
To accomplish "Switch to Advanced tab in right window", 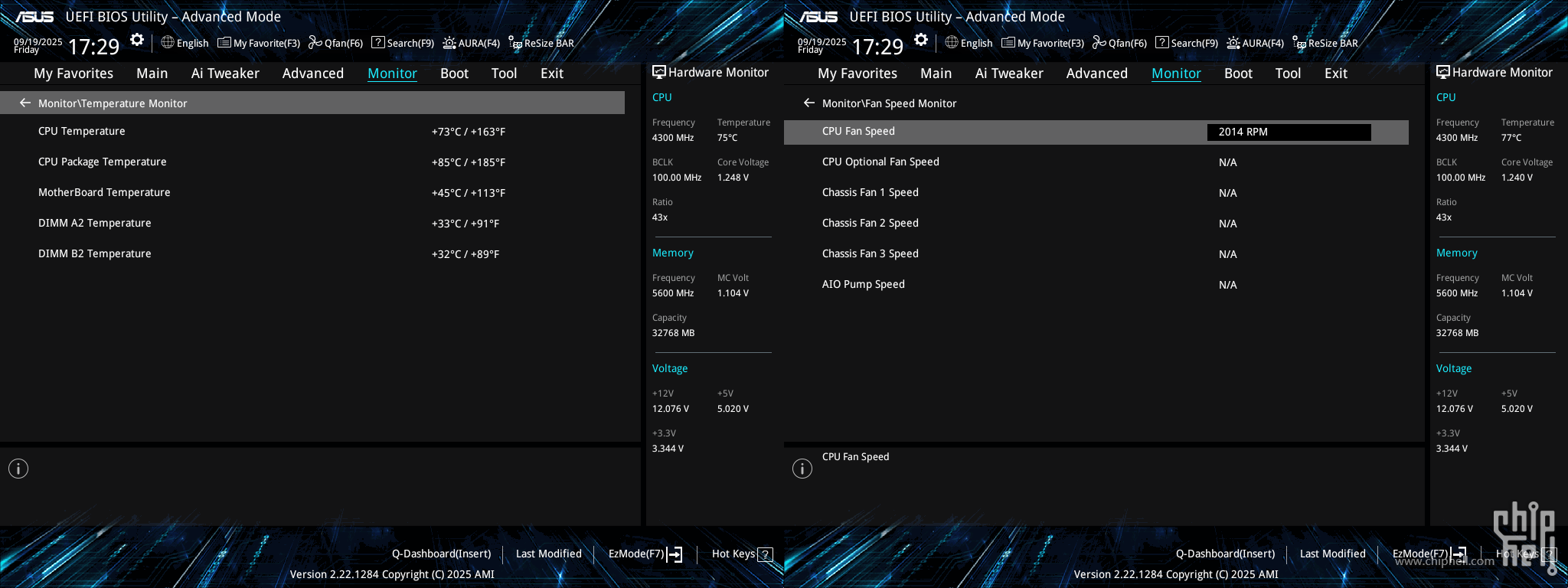I will [1097, 73].
